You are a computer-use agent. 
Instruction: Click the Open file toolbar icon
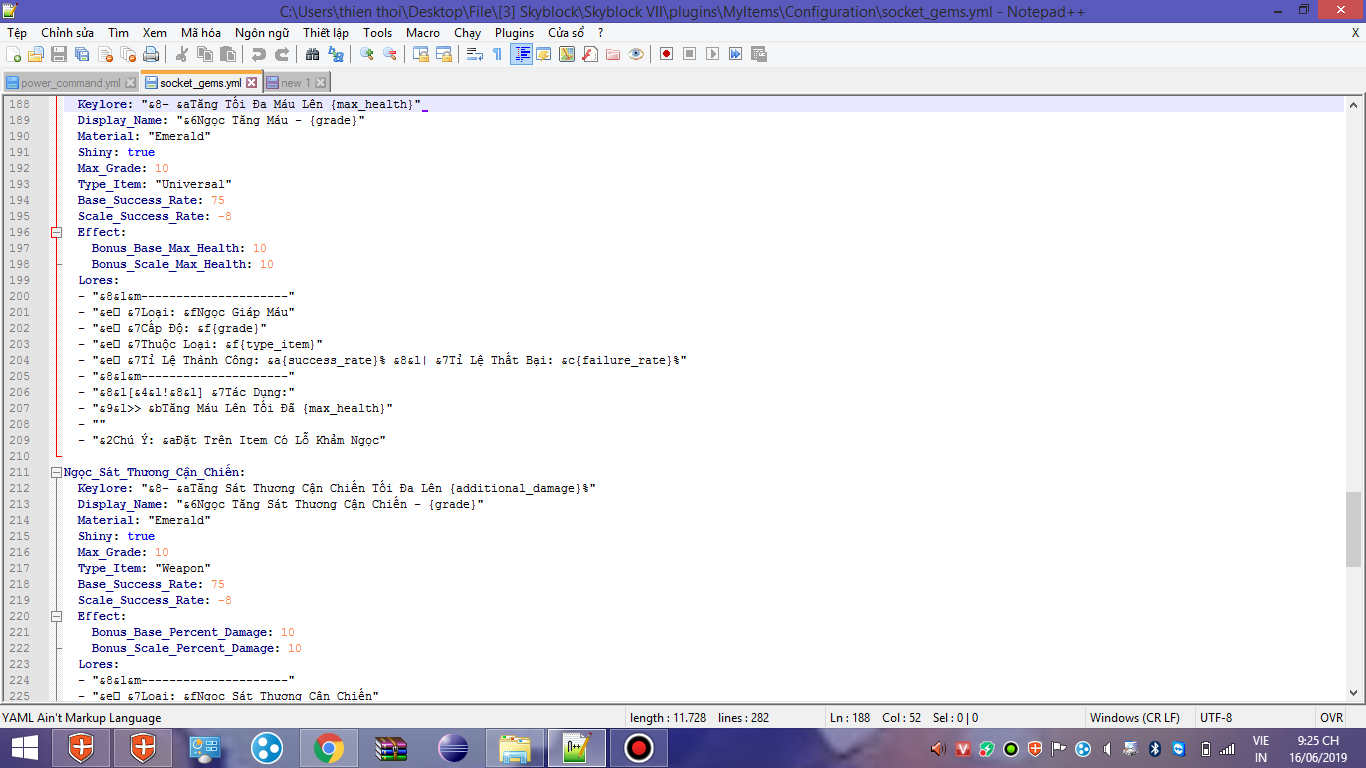coord(36,54)
